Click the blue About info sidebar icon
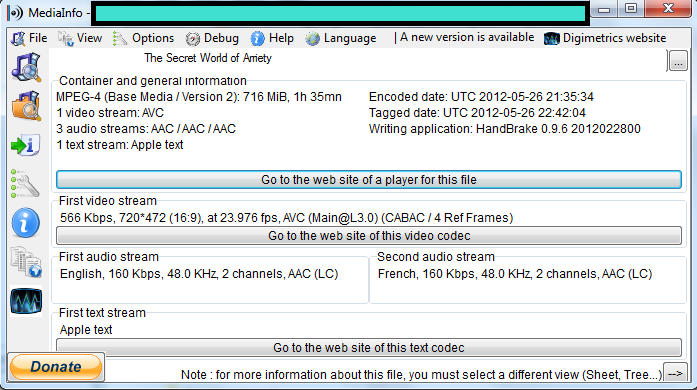This screenshot has height=390, width=697. click(x=26, y=222)
